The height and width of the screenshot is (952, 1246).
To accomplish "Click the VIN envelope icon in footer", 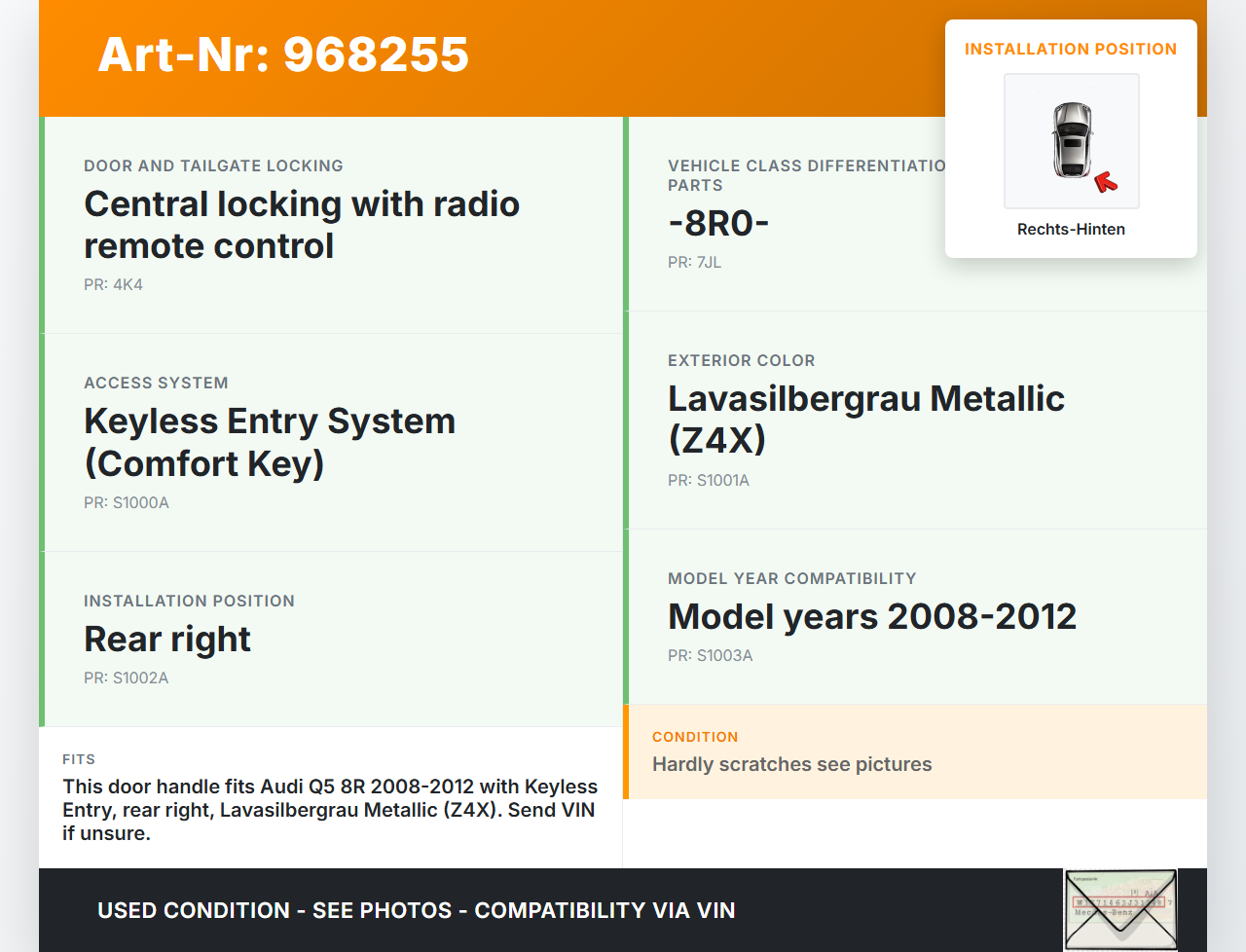I will (x=1120, y=910).
